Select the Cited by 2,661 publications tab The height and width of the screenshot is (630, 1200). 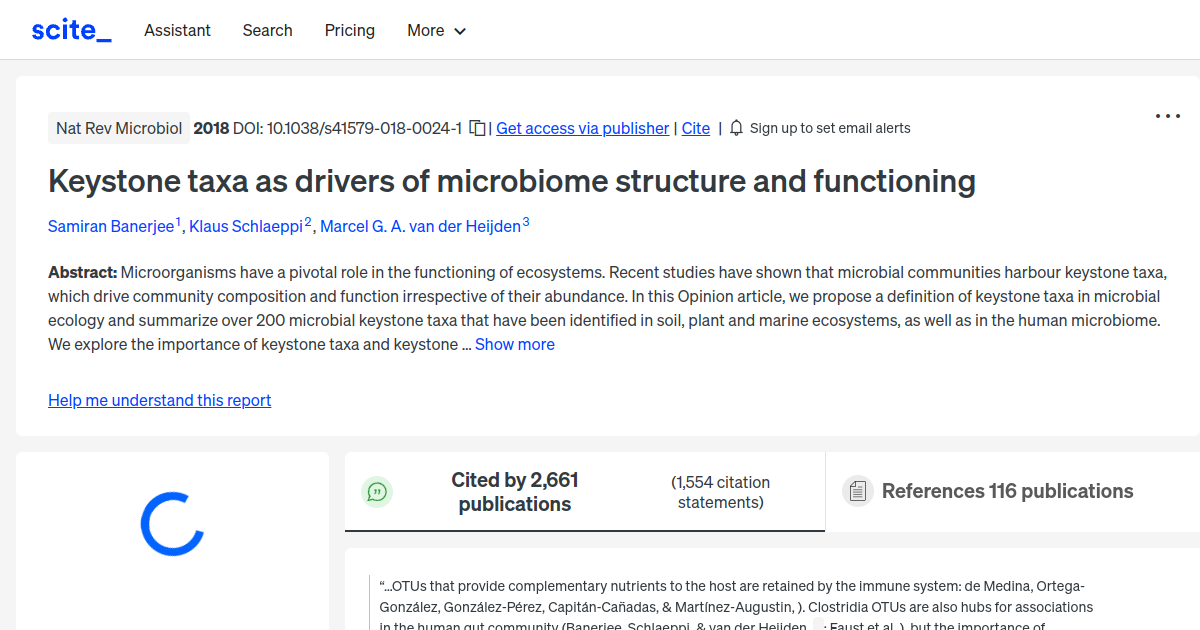click(514, 491)
